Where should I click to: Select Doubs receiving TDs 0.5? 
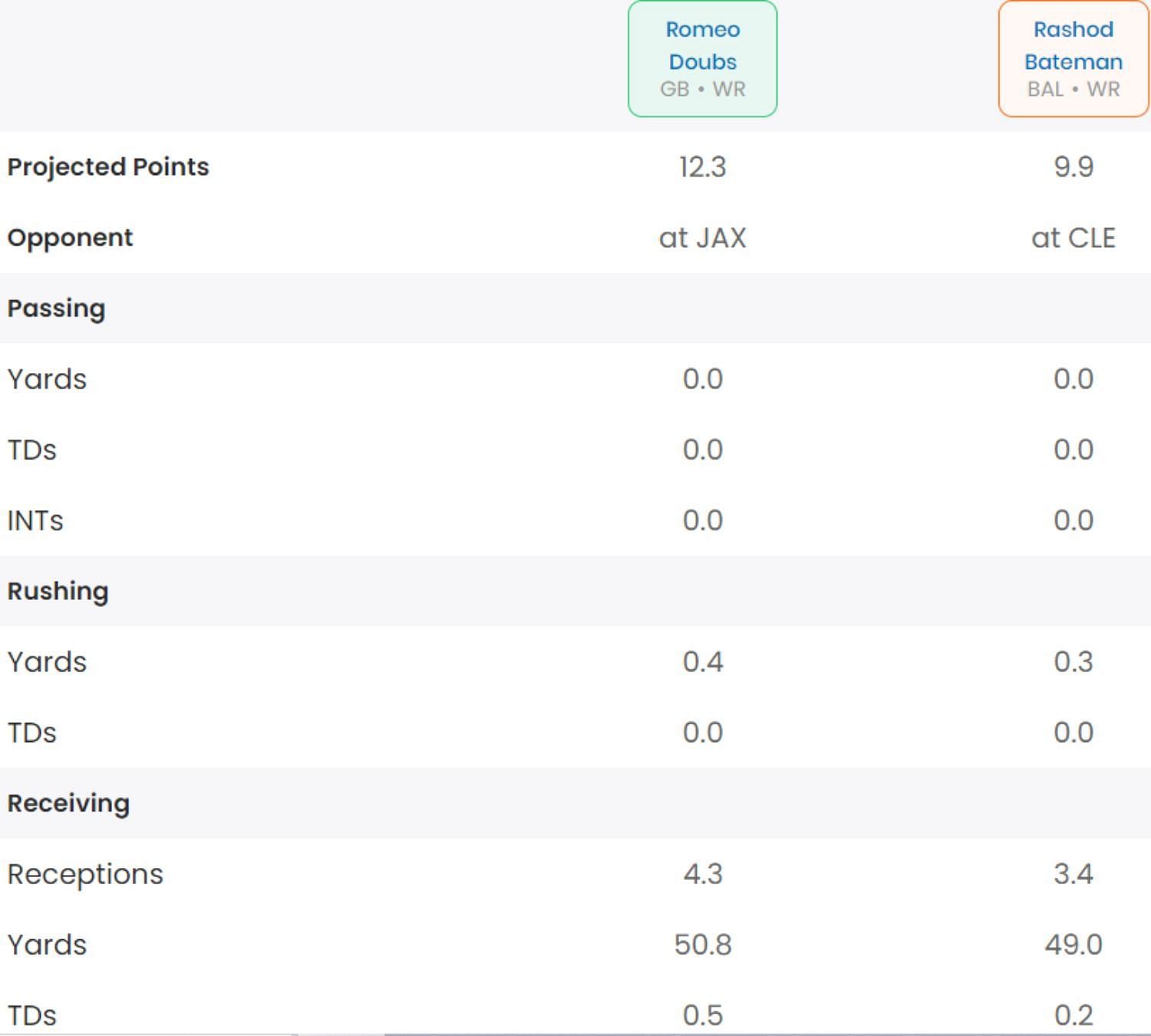tap(702, 1015)
